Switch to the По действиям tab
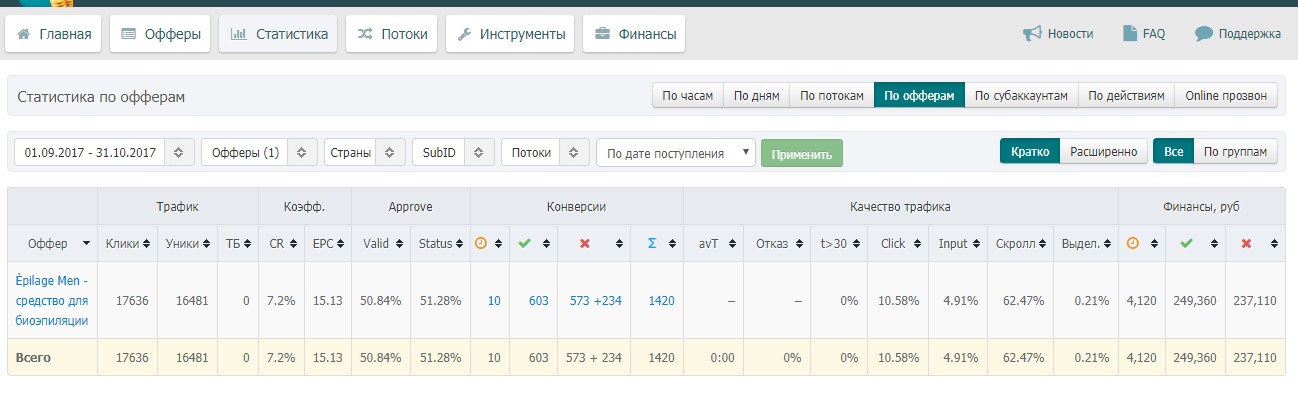The width and height of the screenshot is (1298, 394). pyautogui.click(x=1126, y=96)
